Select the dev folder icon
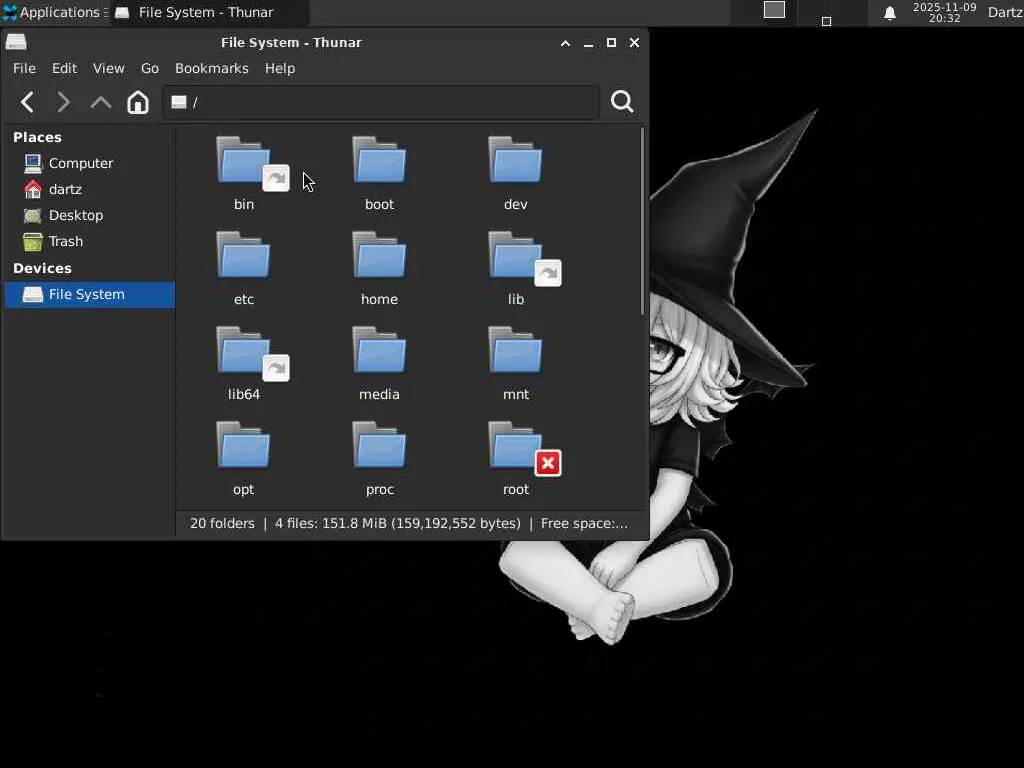 (x=515, y=160)
